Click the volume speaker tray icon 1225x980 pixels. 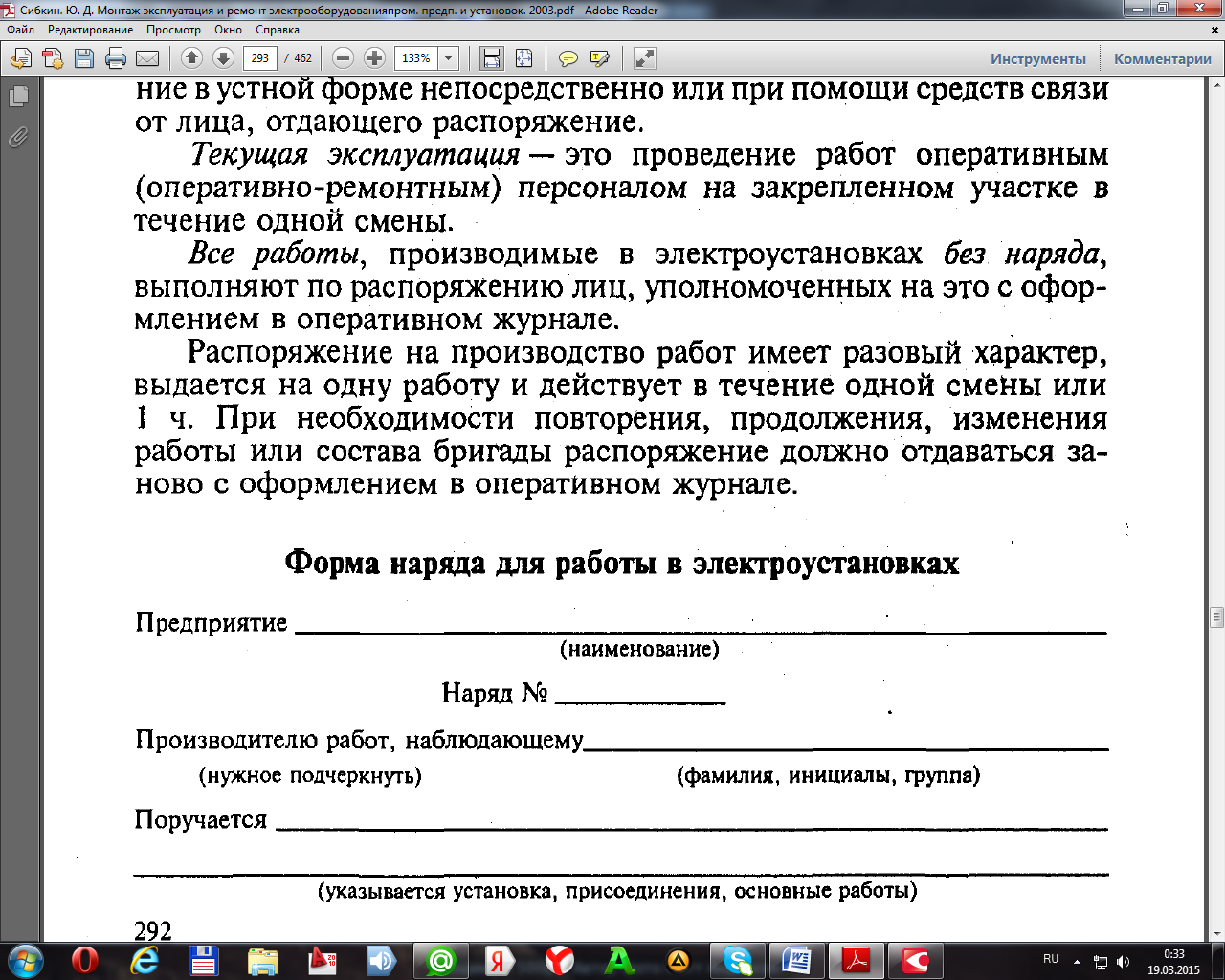click(1124, 961)
